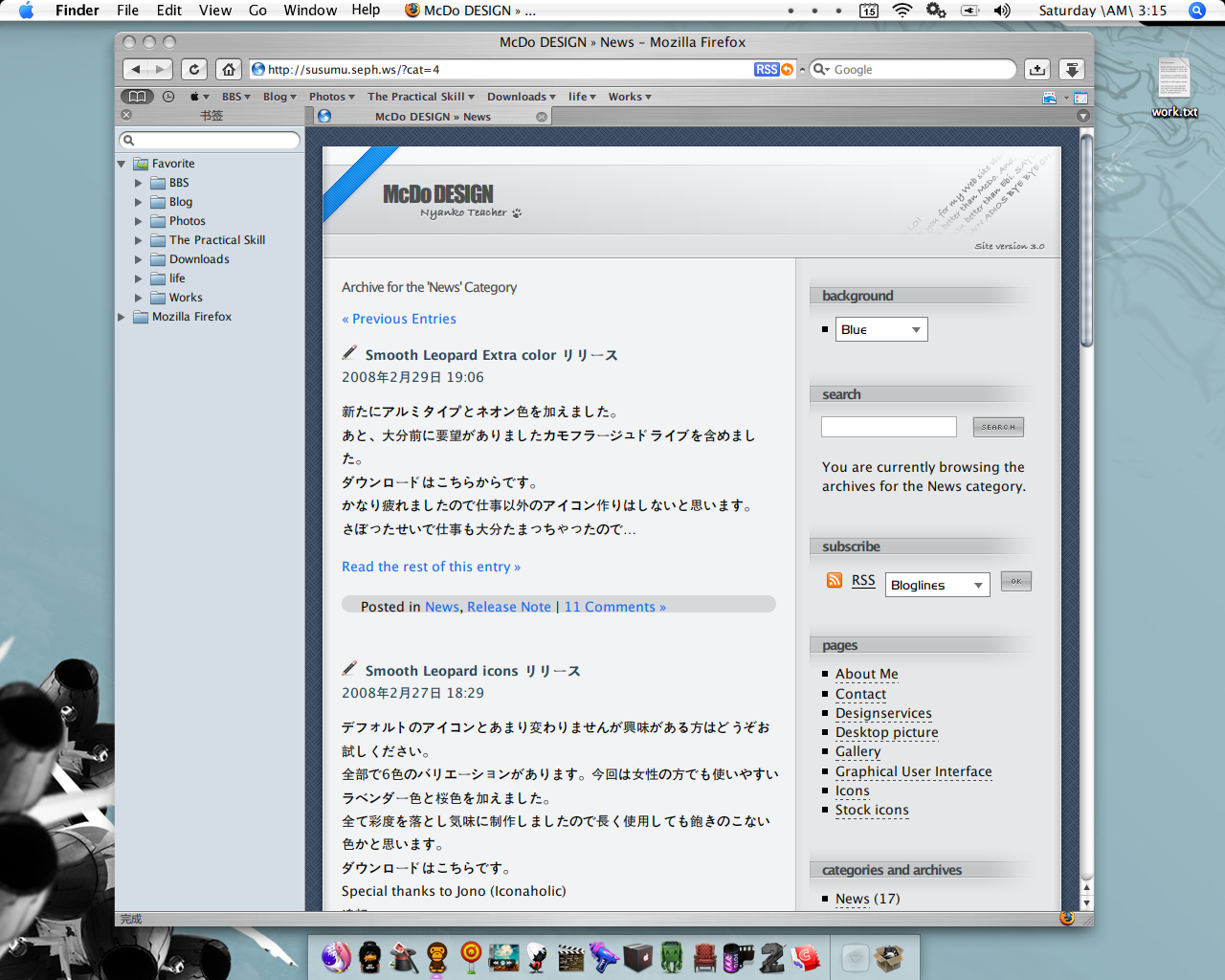Open the clapperboard dock icon
The image size is (1225, 980).
571,957
